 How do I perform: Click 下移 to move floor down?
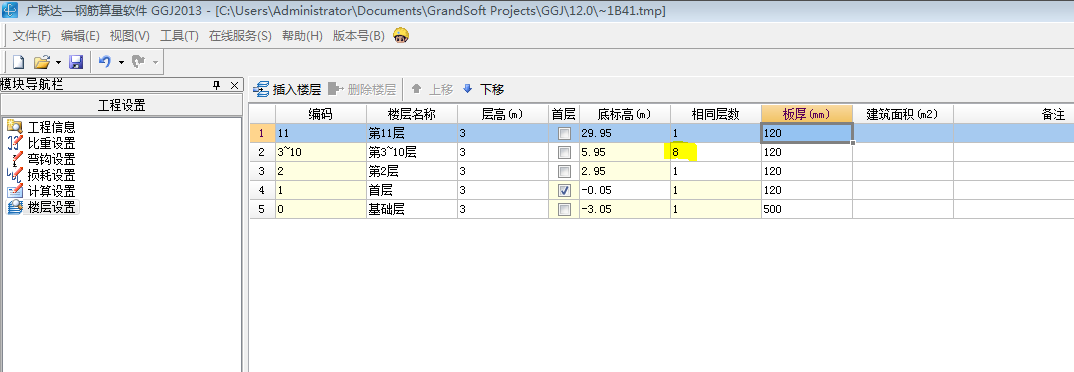tap(484, 89)
